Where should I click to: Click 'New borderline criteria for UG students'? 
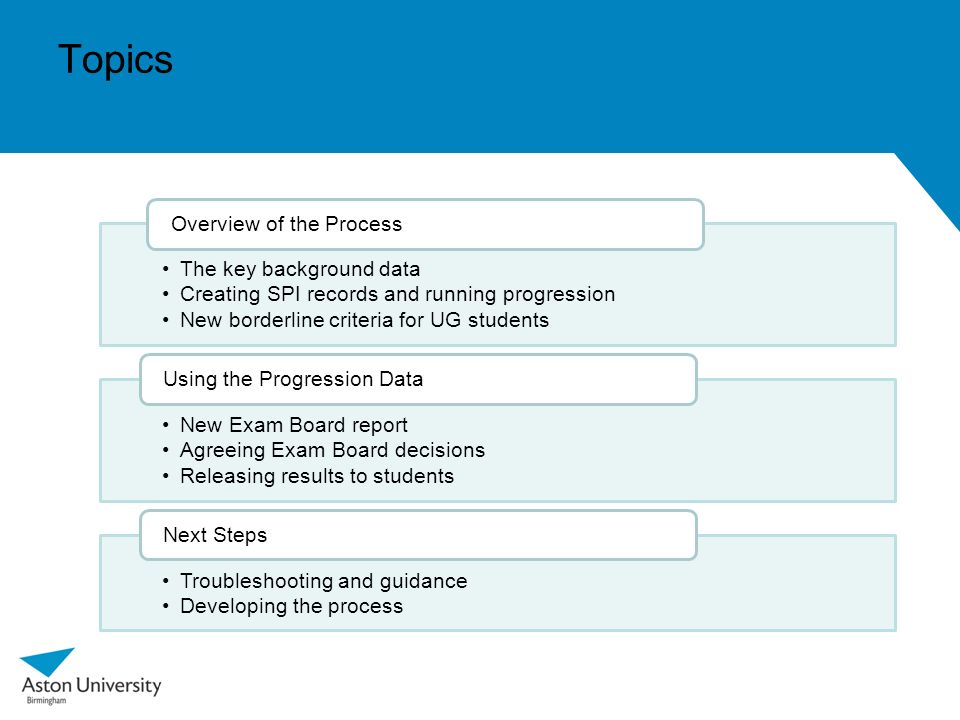point(364,320)
